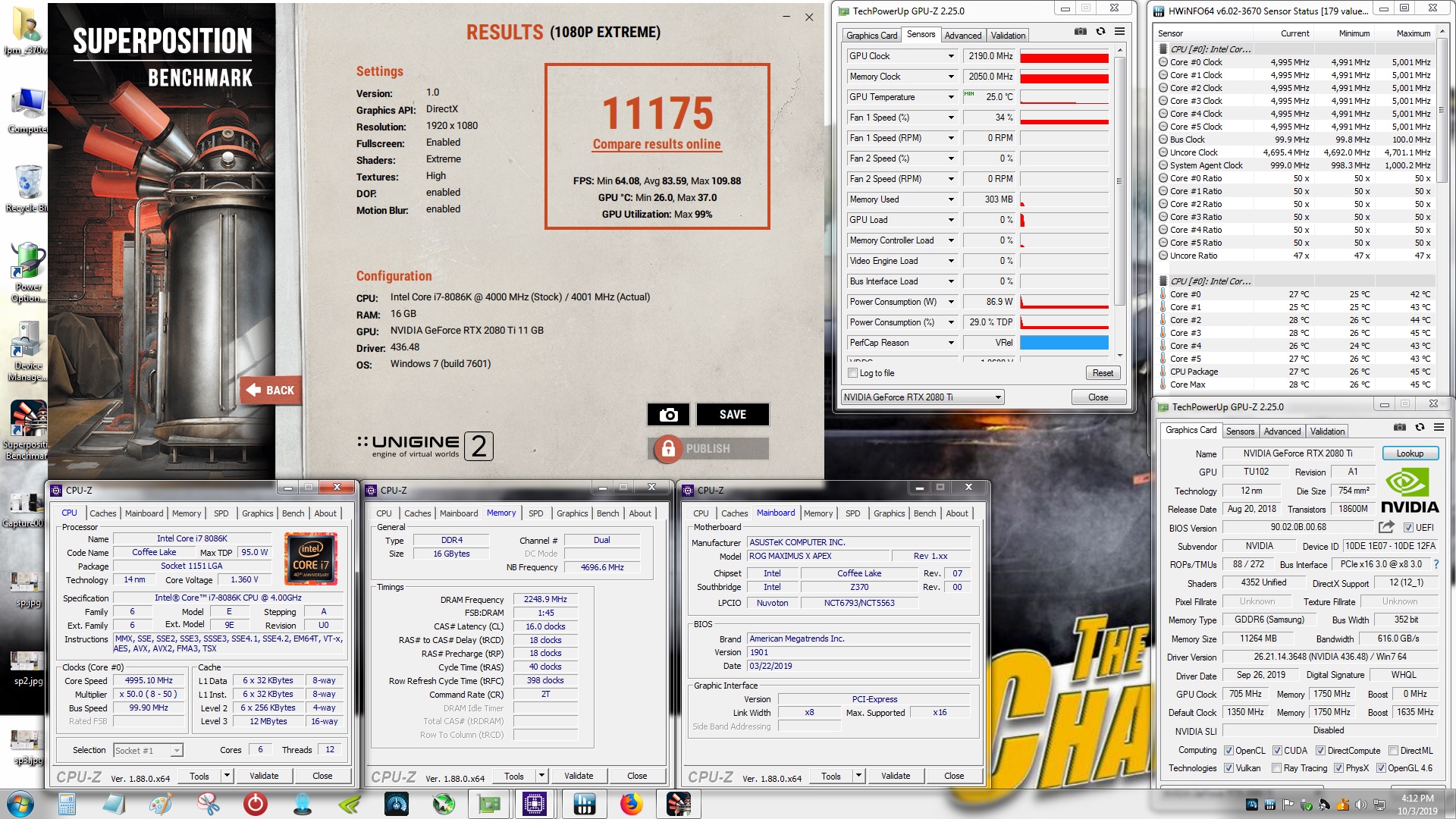Open the Fan 1 Speed (%) sensor dropdown
Viewport: 1456px width, 819px height.
pyautogui.click(x=951, y=118)
